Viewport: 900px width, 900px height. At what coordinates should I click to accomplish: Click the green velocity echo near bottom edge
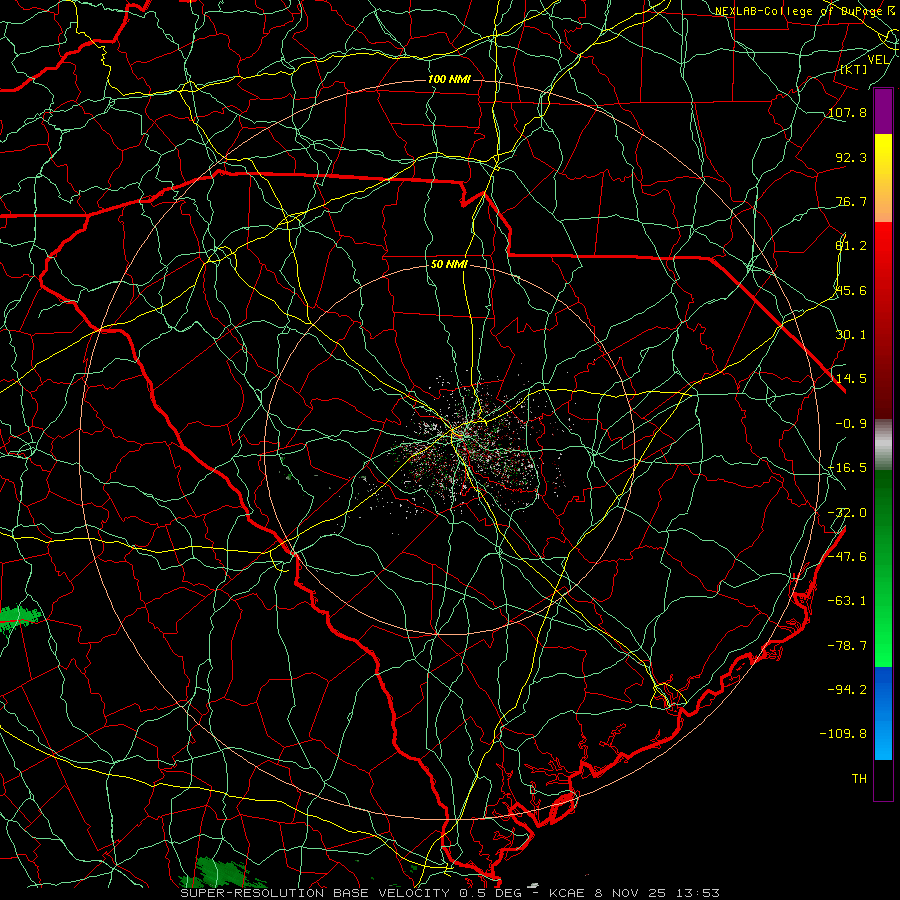223,872
